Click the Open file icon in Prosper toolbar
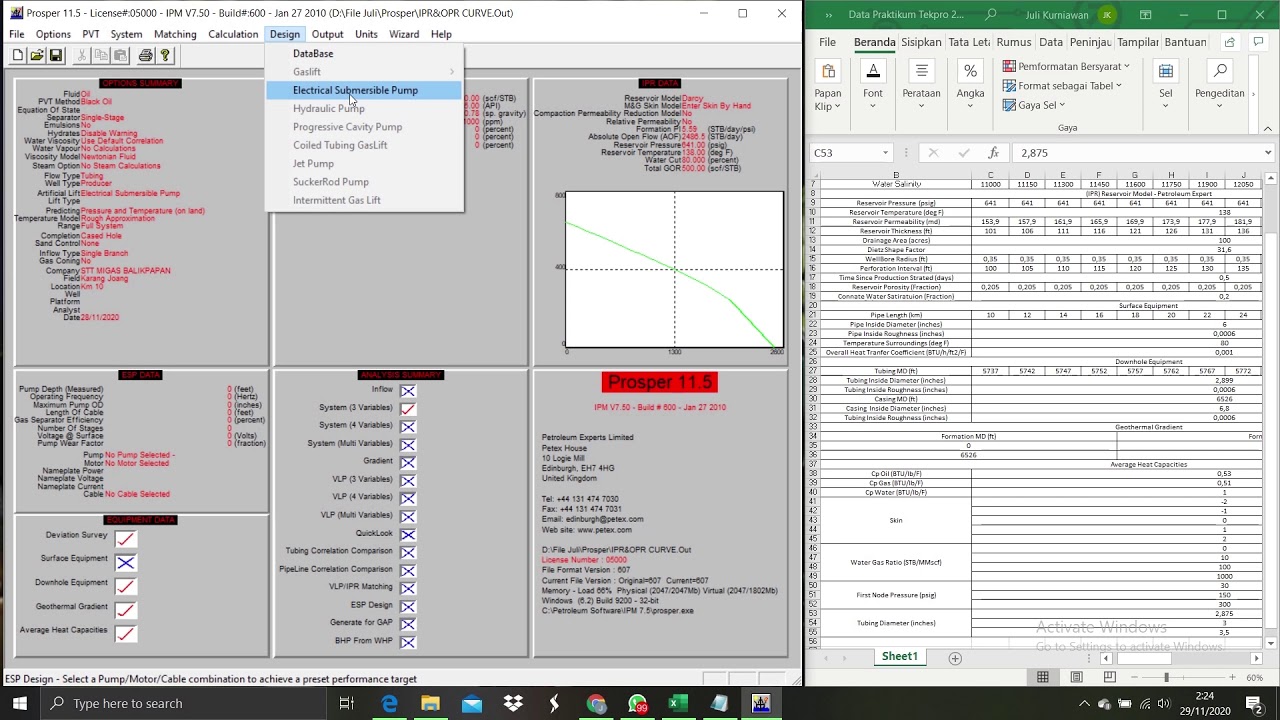 (x=37, y=56)
